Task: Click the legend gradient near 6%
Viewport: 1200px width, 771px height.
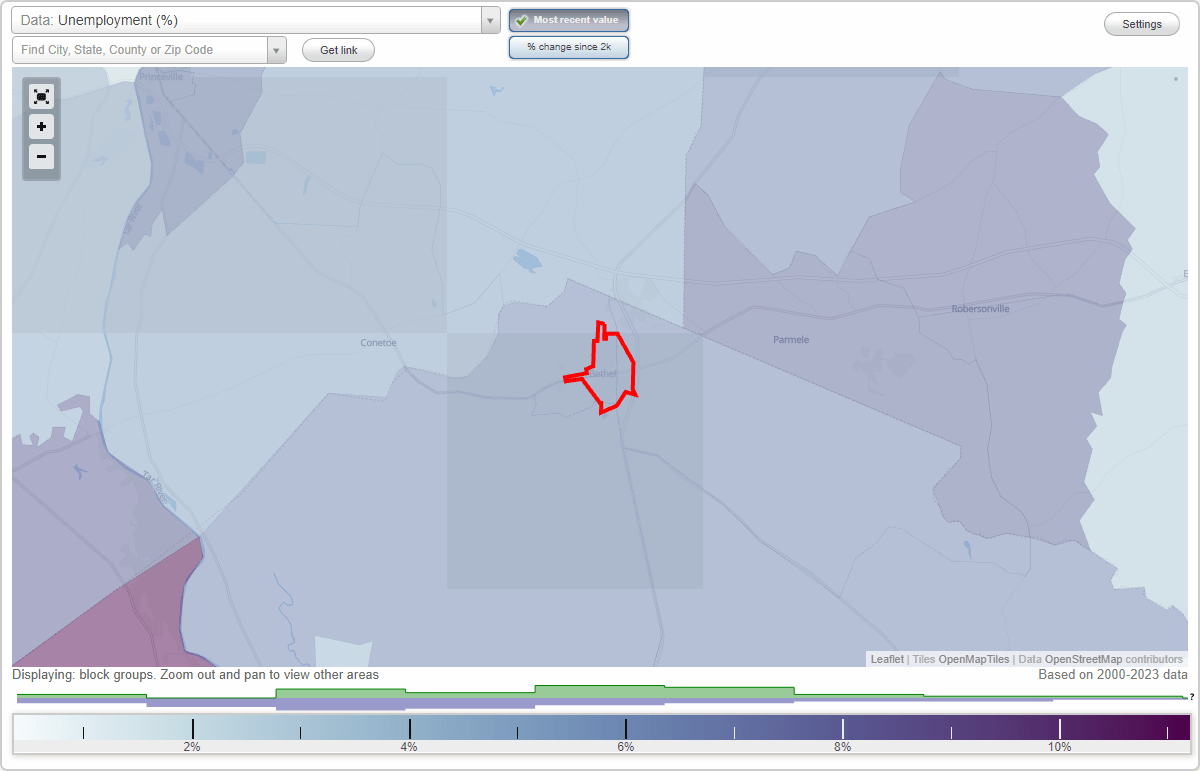Action: (x=625, y=728)
